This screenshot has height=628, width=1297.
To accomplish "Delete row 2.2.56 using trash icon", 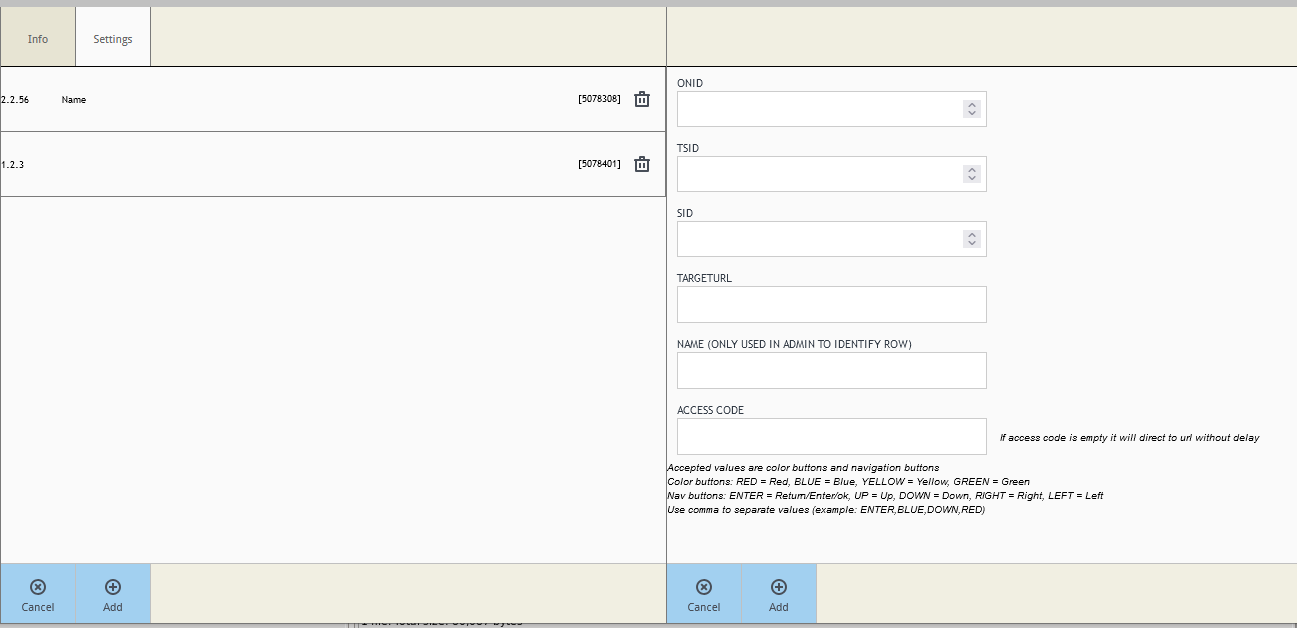I will tap(642, 99).
